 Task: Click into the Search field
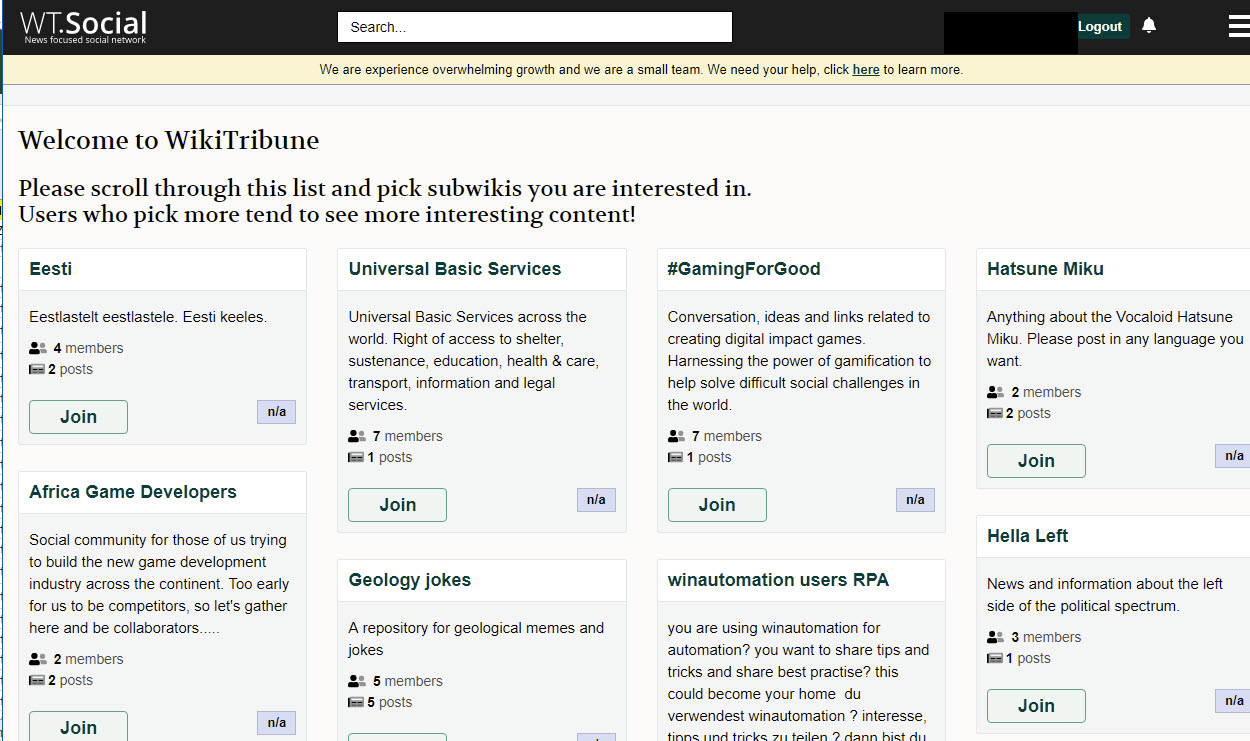click(x=535, y=27)
